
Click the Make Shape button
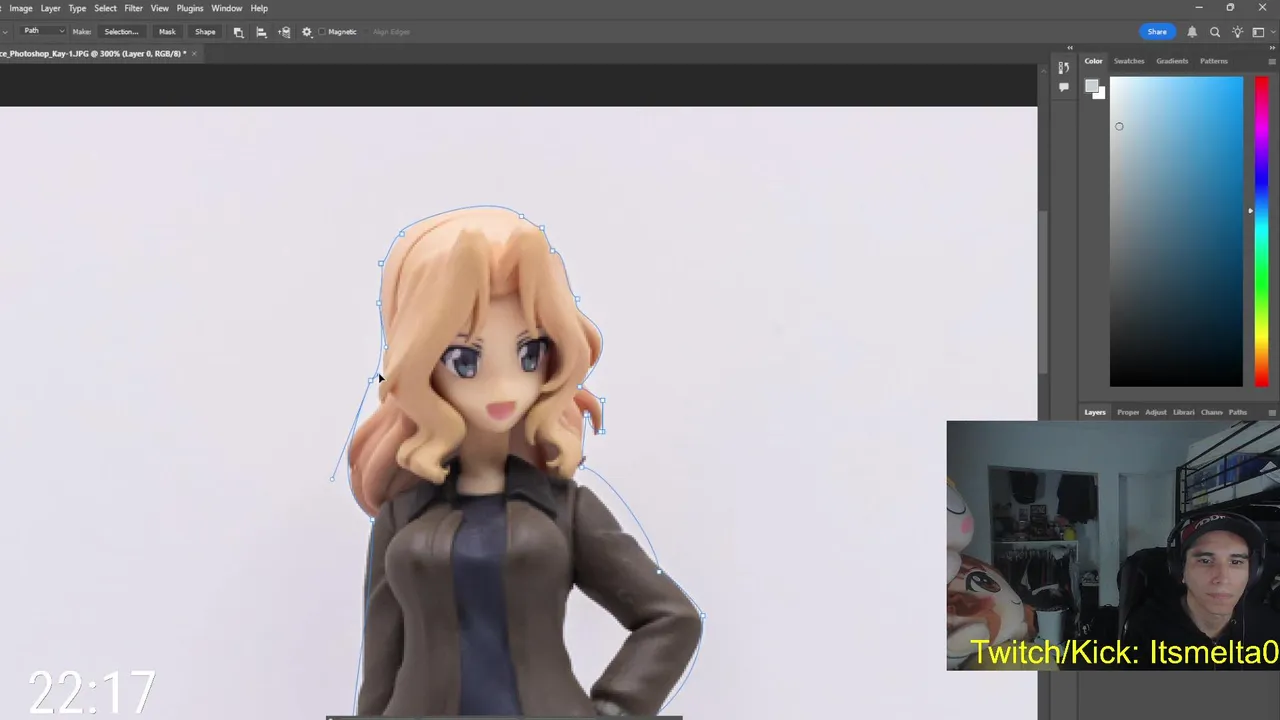pyautogui.click(x=205, y=32)
